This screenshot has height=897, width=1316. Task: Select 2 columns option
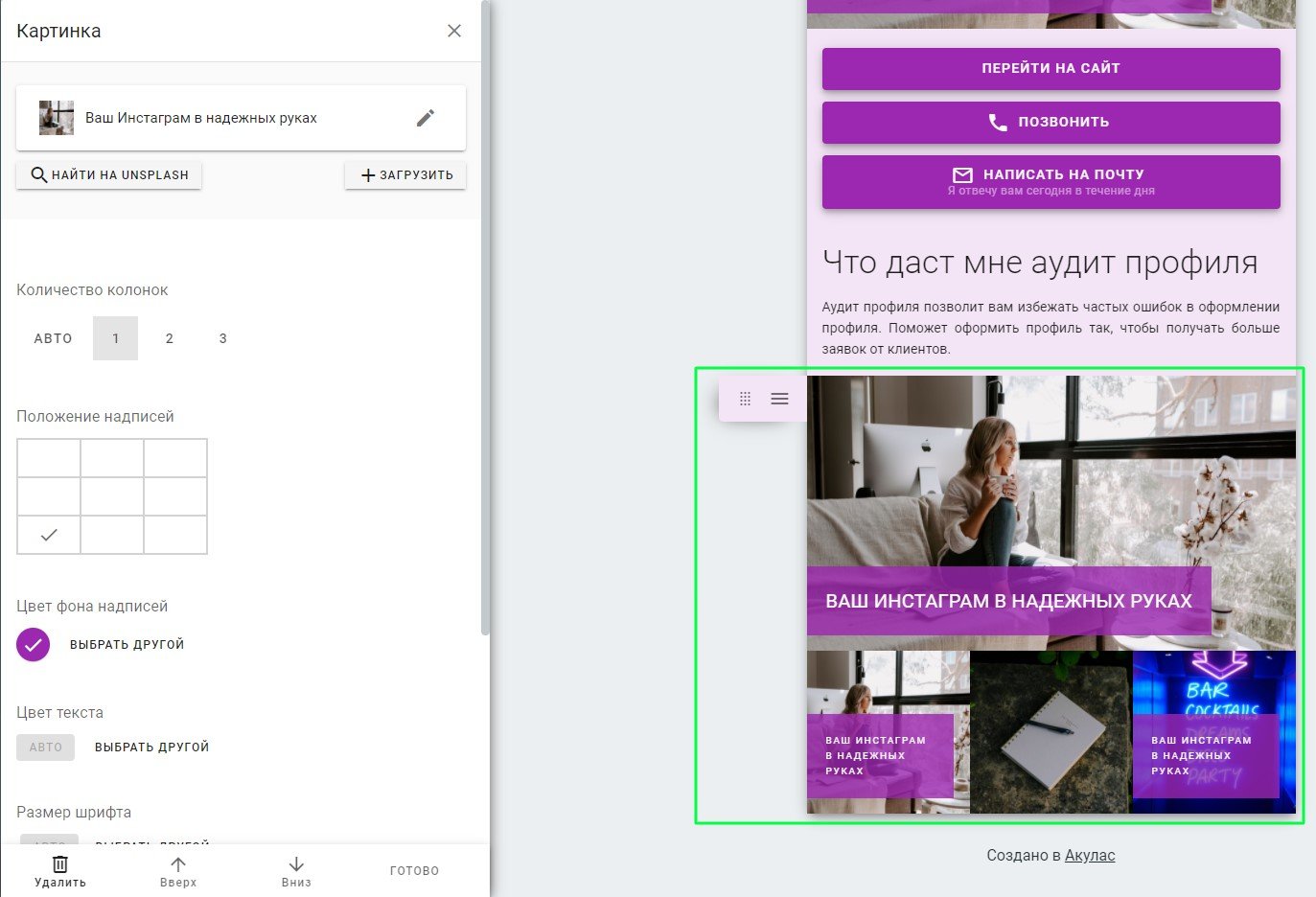tap(170, 338)
